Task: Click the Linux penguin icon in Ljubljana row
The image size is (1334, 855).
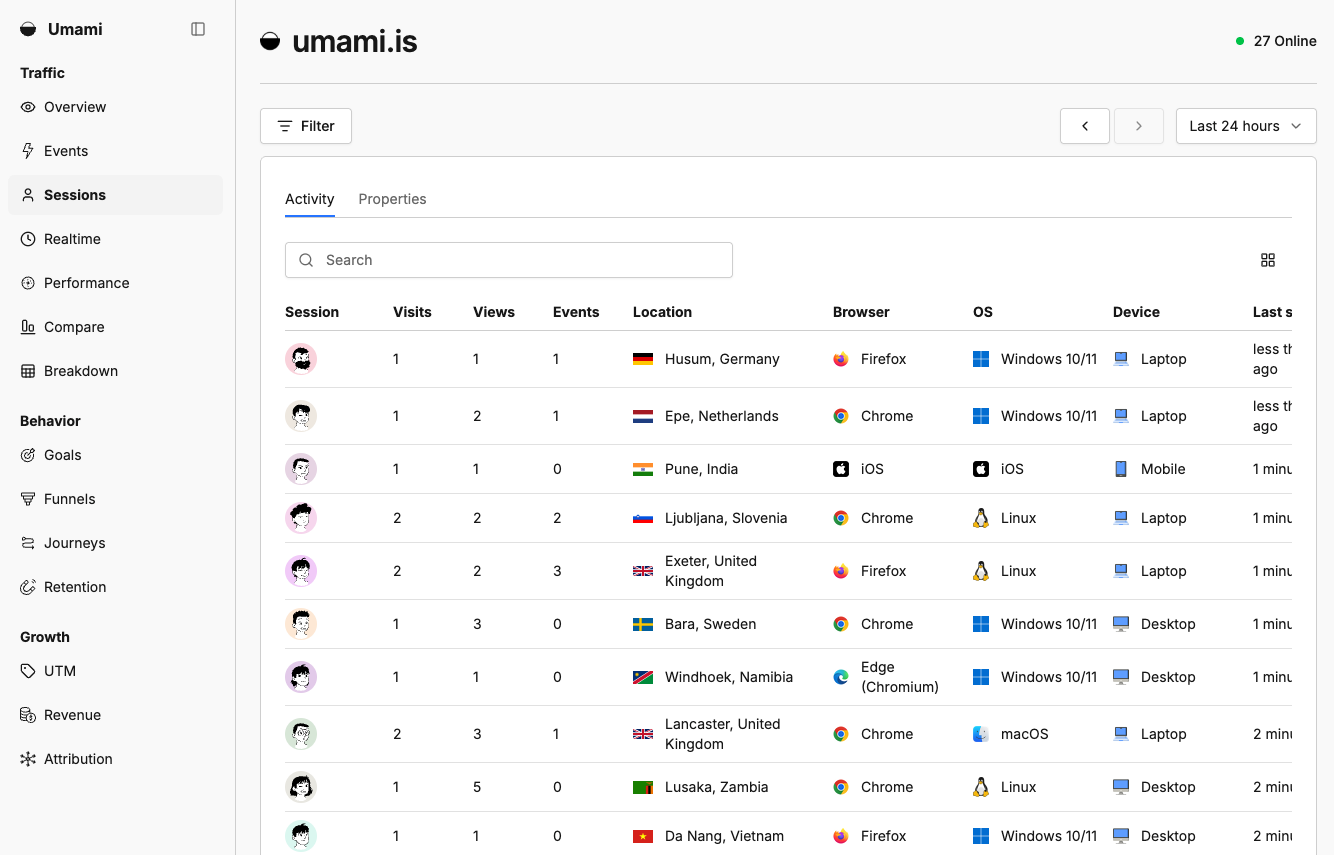Action: 981,518
